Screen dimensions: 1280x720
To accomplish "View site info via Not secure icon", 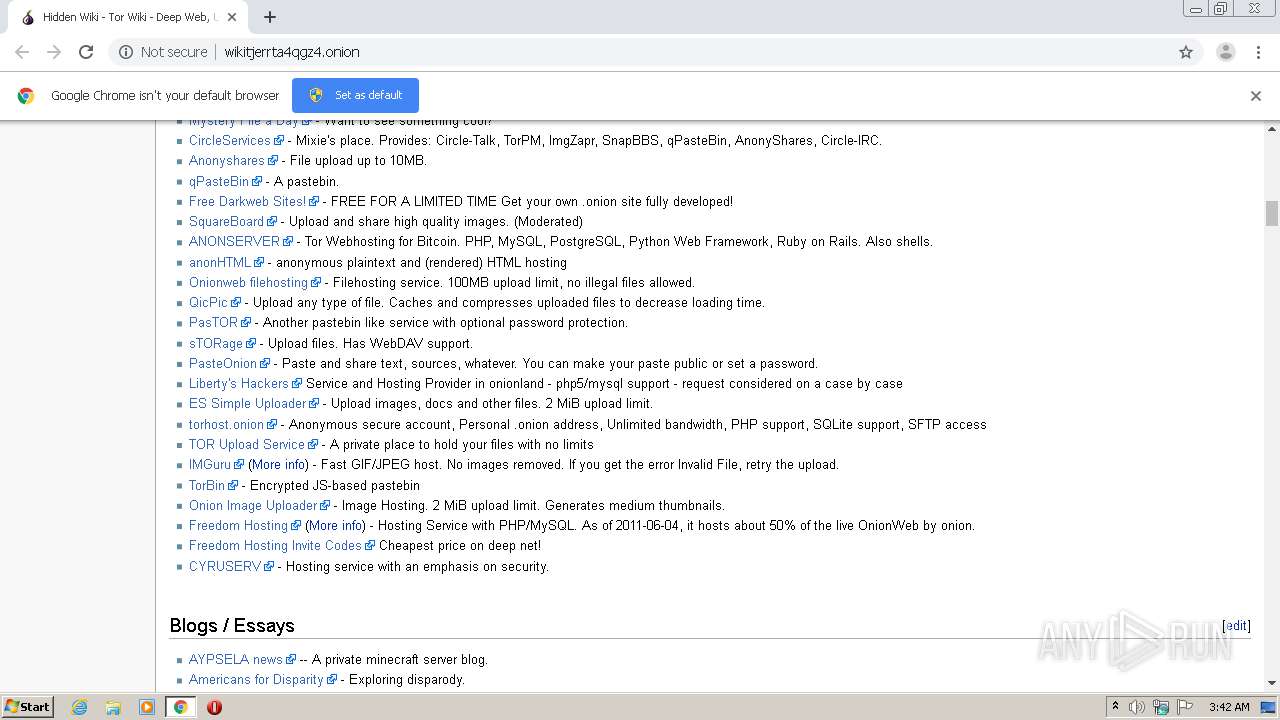I will pyautogui.click(x=163, y=52).
